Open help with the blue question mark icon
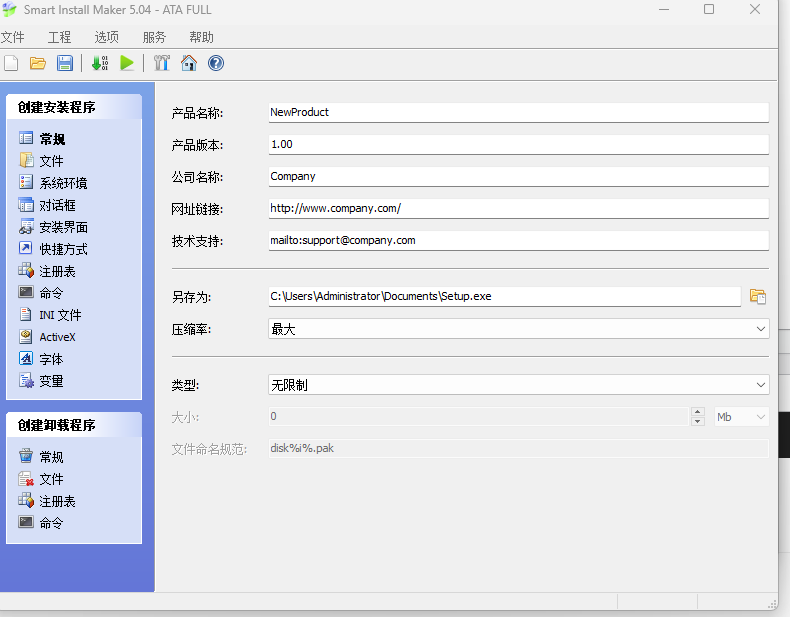This screenshot has width=790, height=617. [x=216, y=63]
